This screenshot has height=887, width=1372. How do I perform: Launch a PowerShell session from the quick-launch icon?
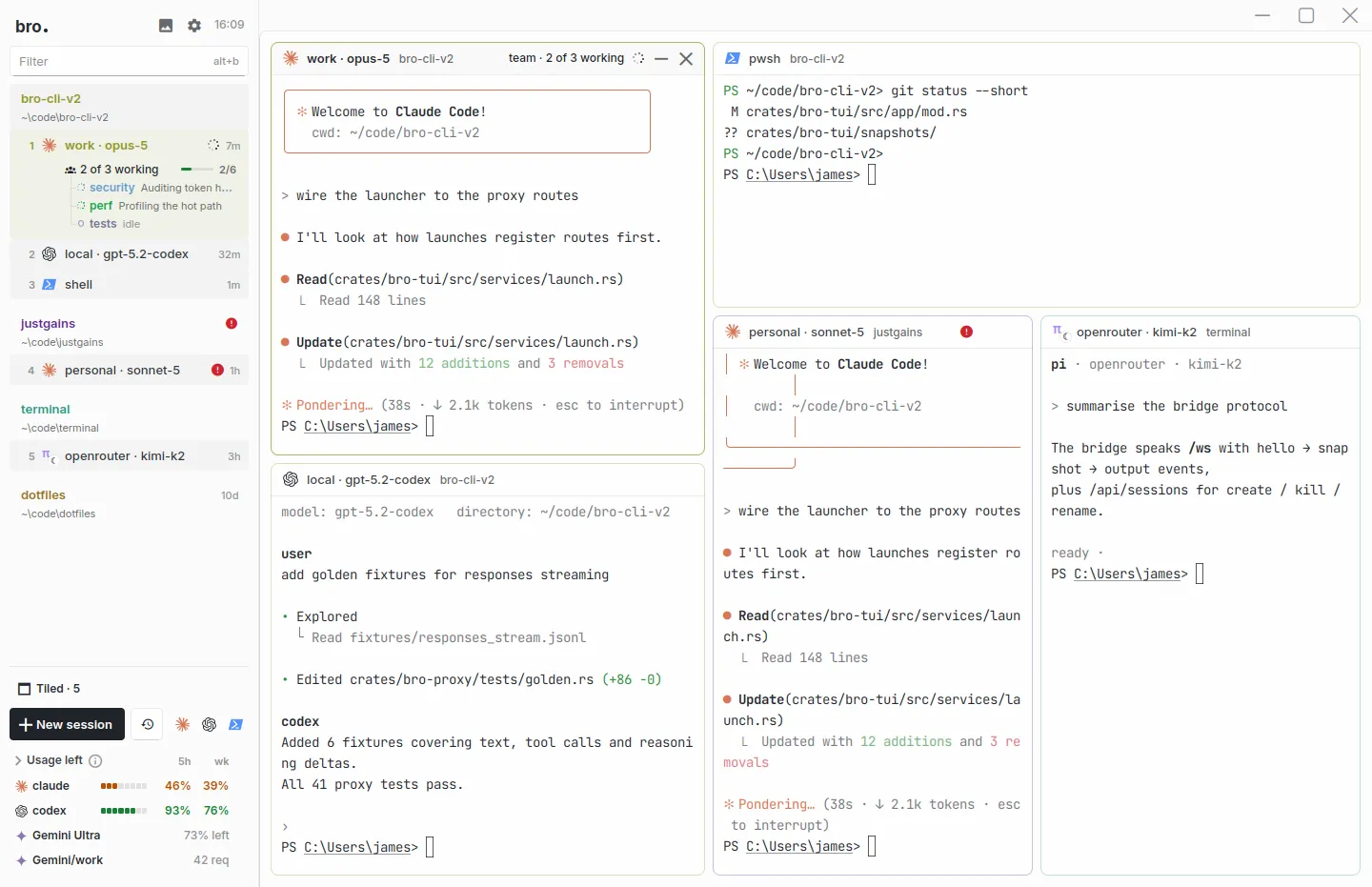click(x=236, y=724)
